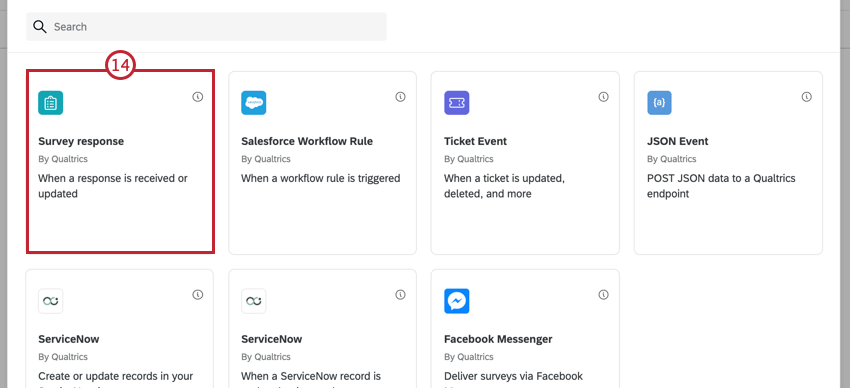Open info icon on Facebook Messenger card
The image size is (850, 388).
click(x=603, y=295)
